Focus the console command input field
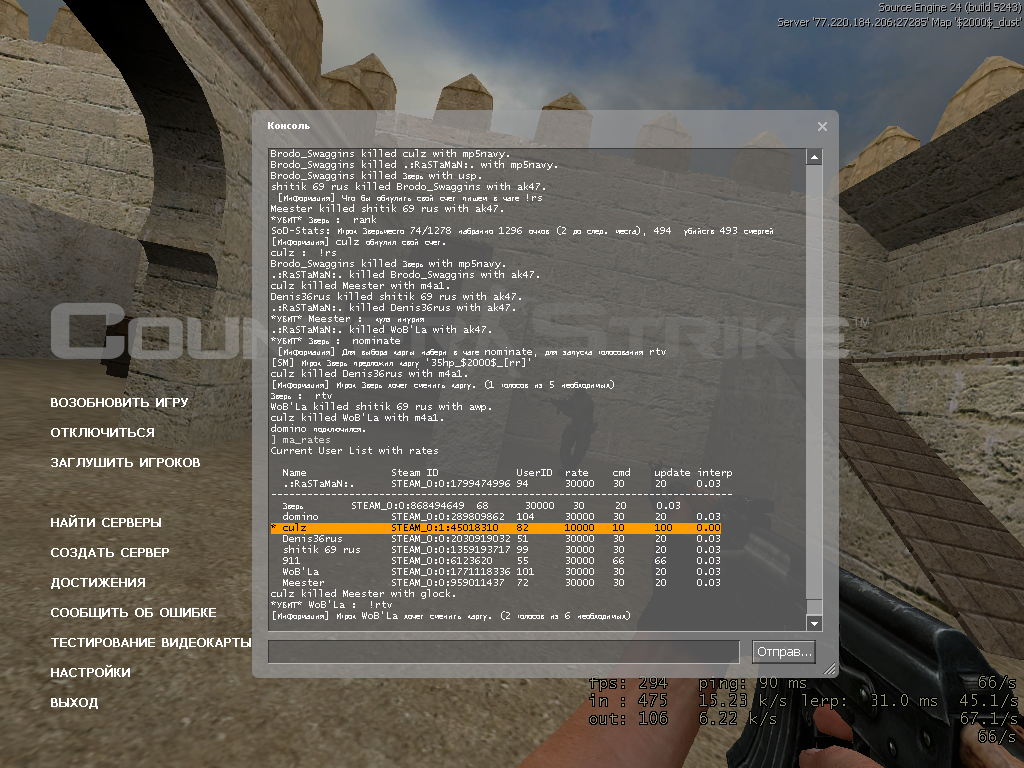Screen dimensions: 1024x768 pos(504,652)
